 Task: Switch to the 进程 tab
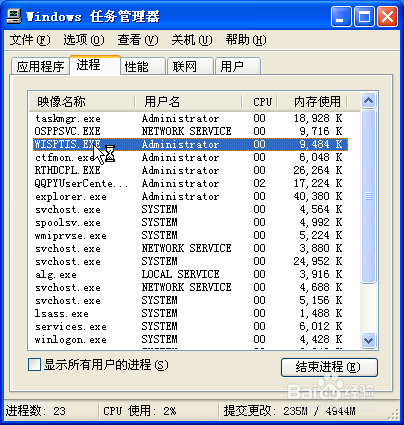[x=95, y=65]
